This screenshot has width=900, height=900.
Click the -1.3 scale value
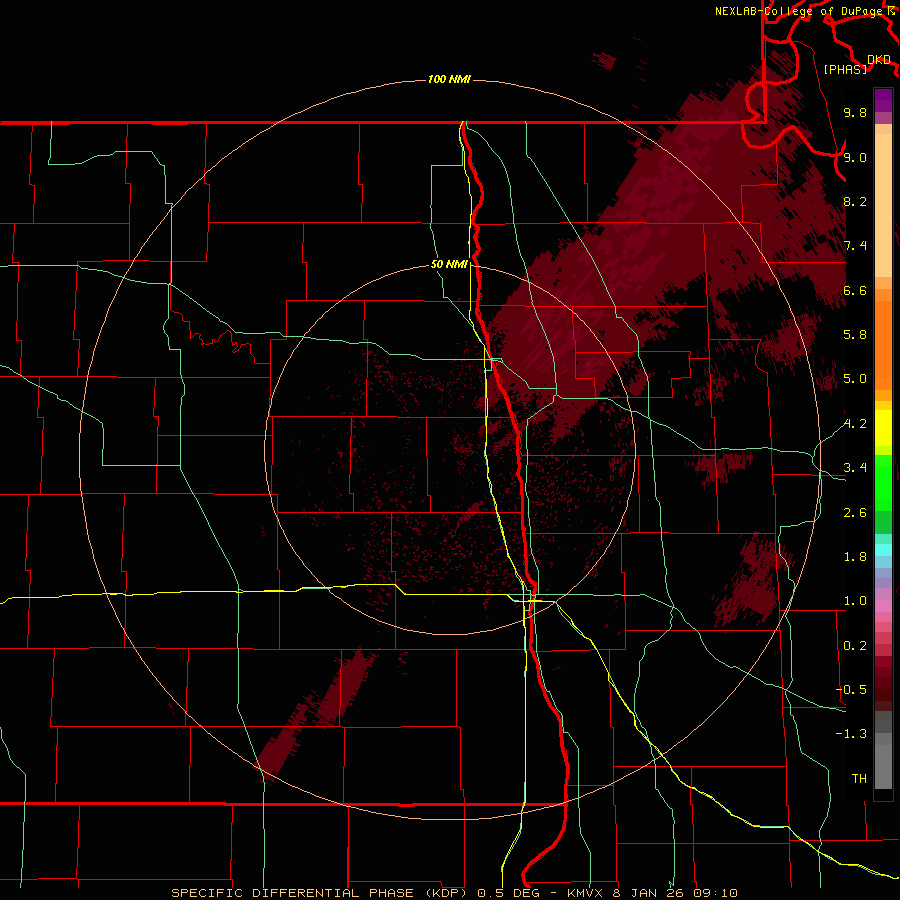pos(851,734)
